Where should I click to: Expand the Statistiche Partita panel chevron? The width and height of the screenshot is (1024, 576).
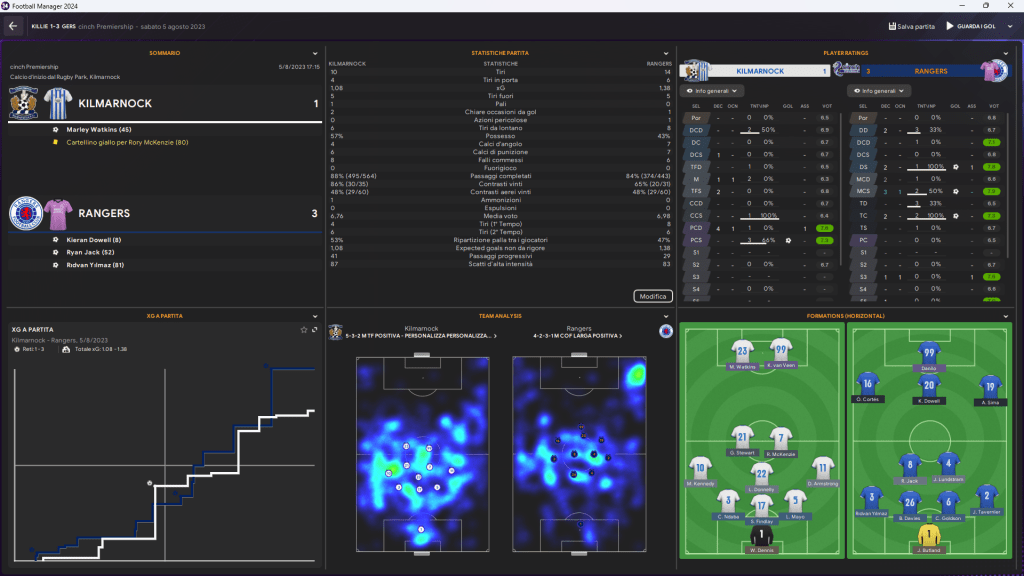[x=666, y=52]
